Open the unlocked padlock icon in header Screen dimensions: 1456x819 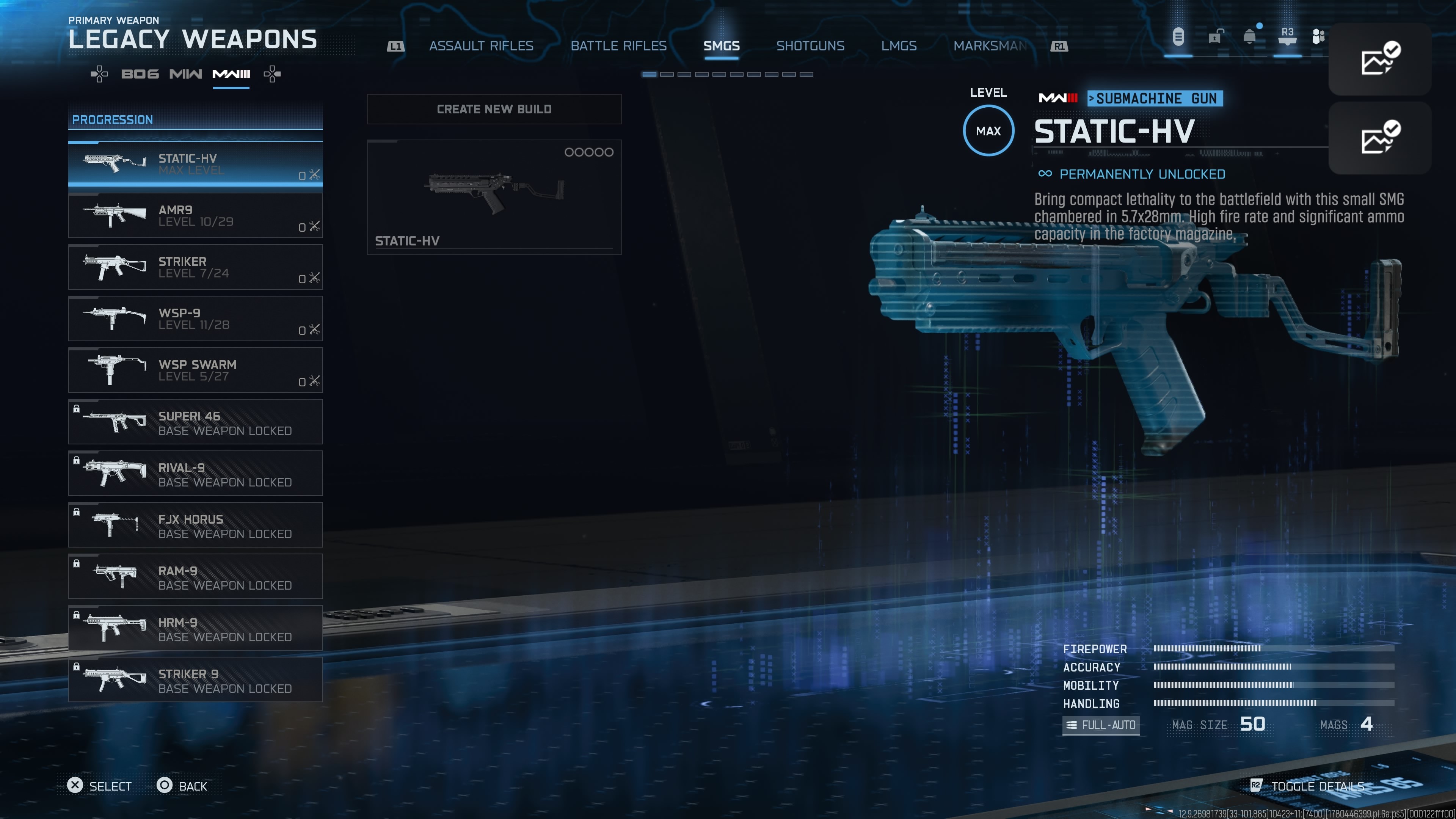click(1215, 37)
